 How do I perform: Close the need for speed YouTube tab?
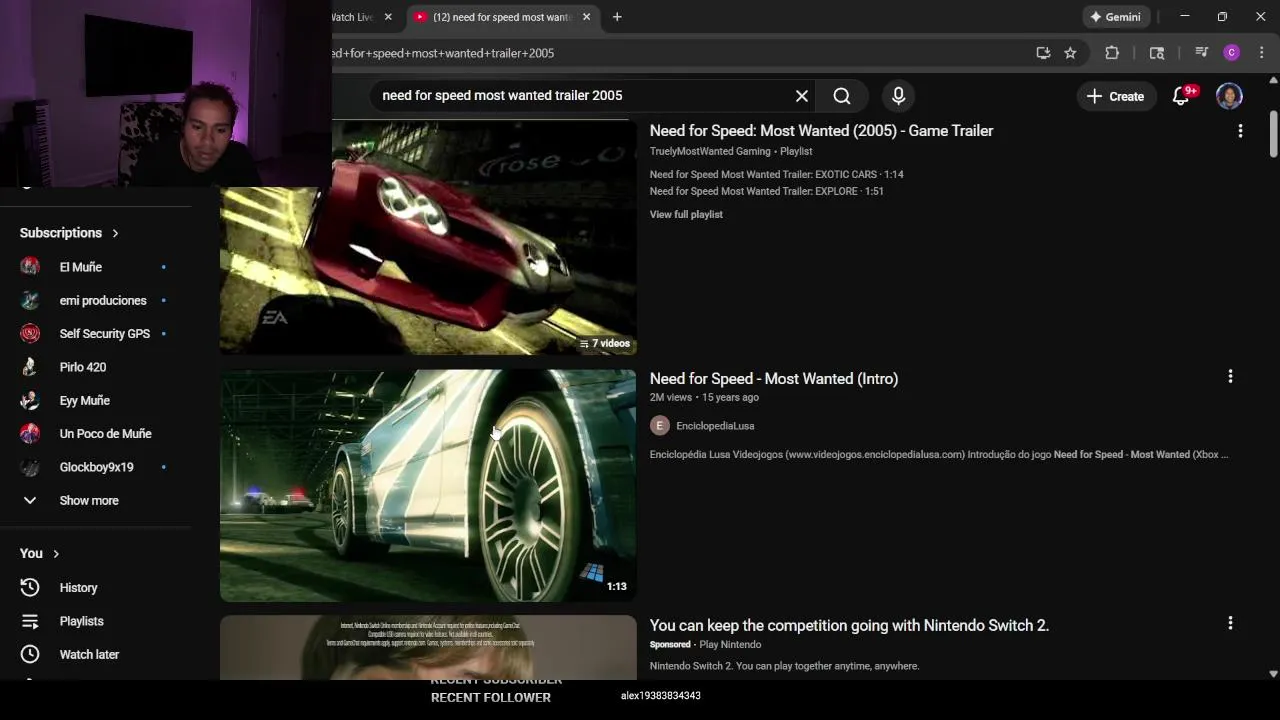coord(586,17)
